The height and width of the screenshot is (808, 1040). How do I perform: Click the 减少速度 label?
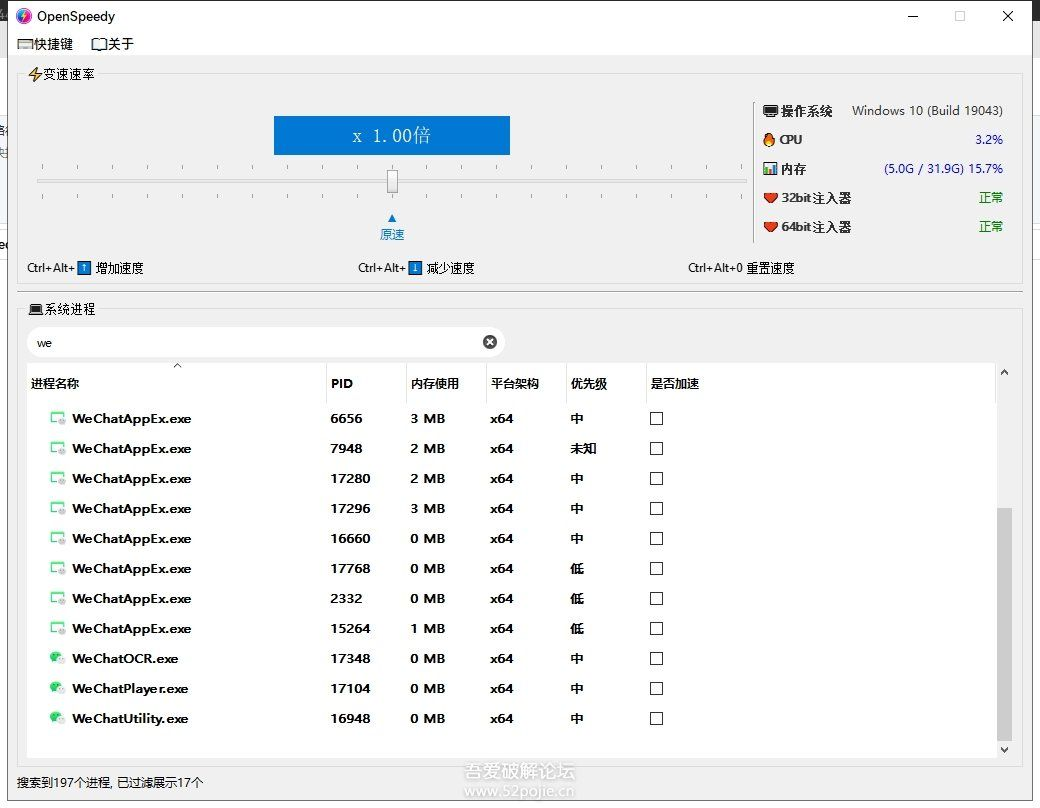tap(450, 268)
